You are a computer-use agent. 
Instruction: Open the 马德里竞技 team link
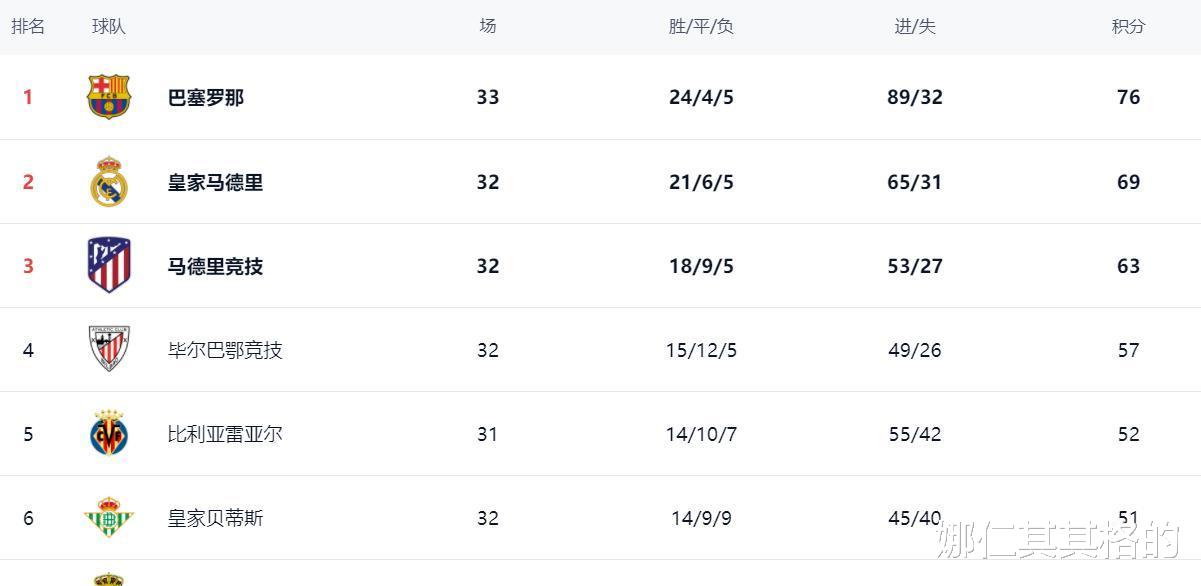point(216,266)
